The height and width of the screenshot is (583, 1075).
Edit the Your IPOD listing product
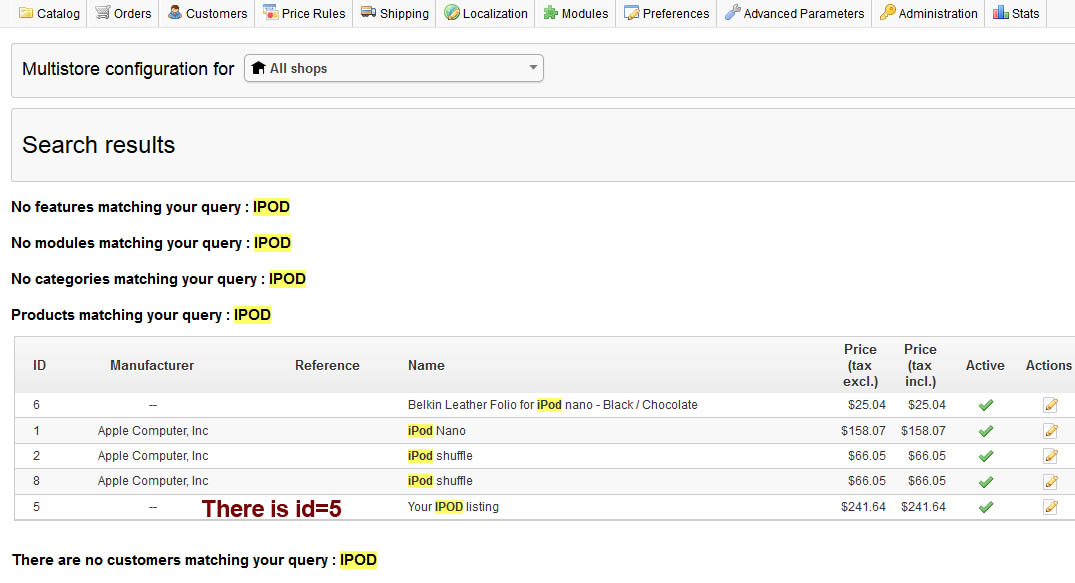1050,507
